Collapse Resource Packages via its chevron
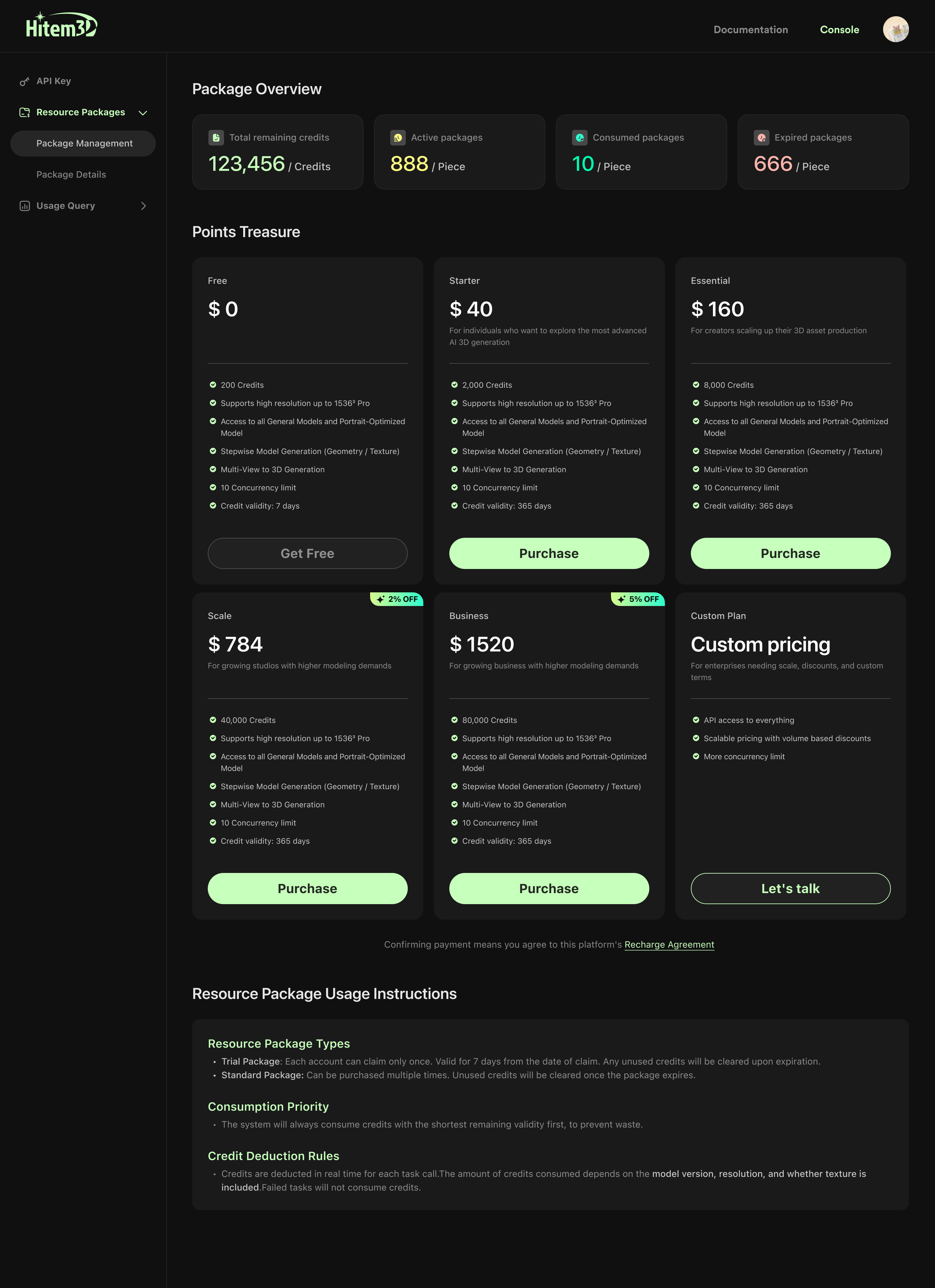The width and height of the screenshot is (935, 1288). pyautogui.click(x=143, y=112)
